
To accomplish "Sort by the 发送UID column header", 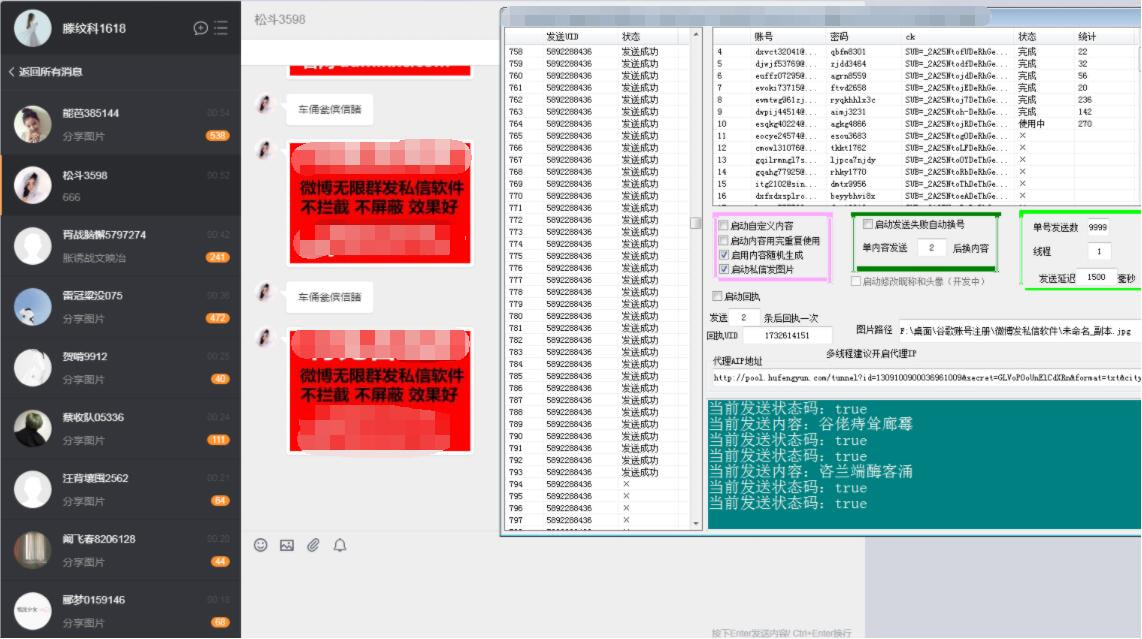I will (x=562, y=36).
